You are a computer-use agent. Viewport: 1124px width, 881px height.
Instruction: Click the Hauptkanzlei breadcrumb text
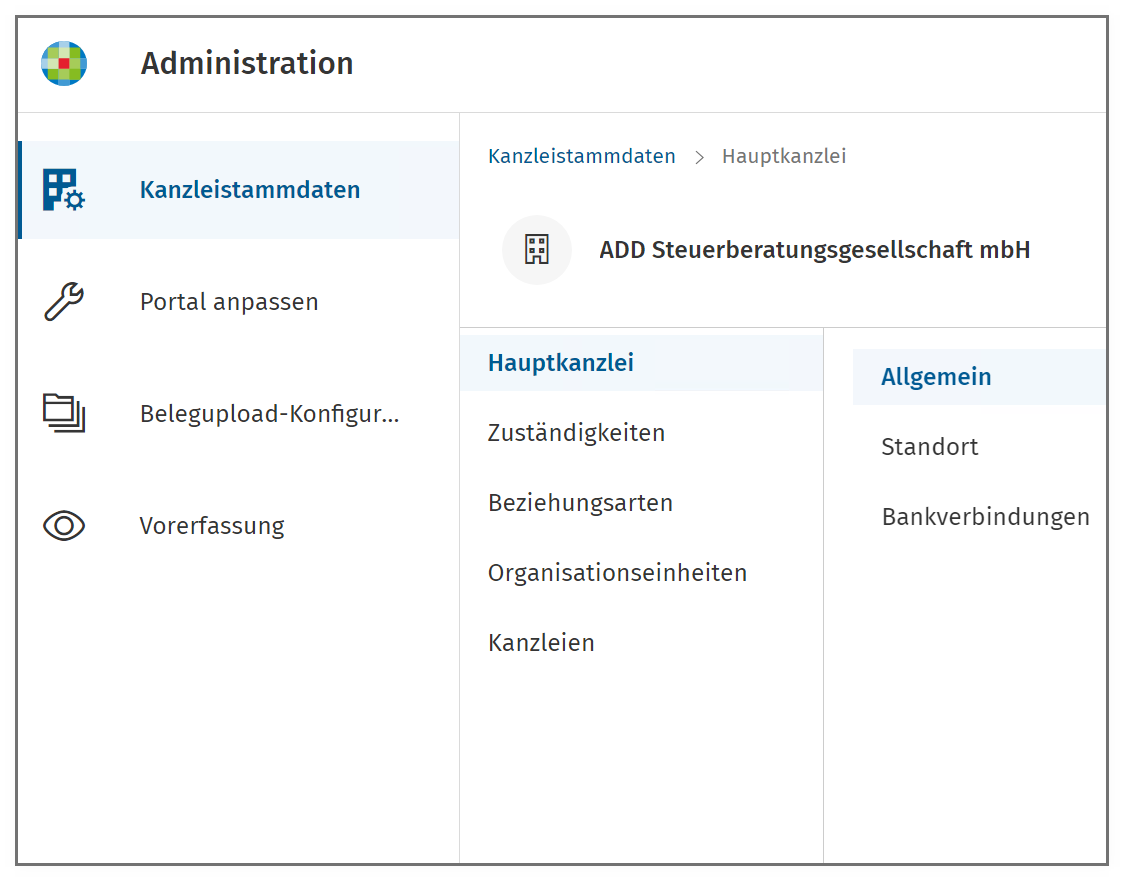[784, 156]
